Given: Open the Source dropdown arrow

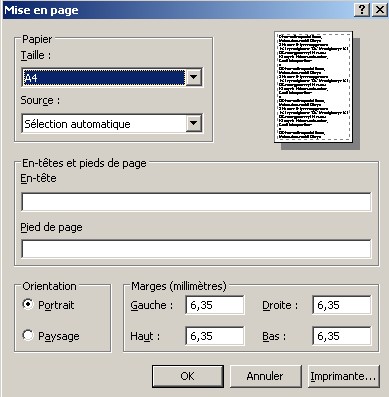Looking at the screenshot, I should pyautogui.click(x=194, y=123).
